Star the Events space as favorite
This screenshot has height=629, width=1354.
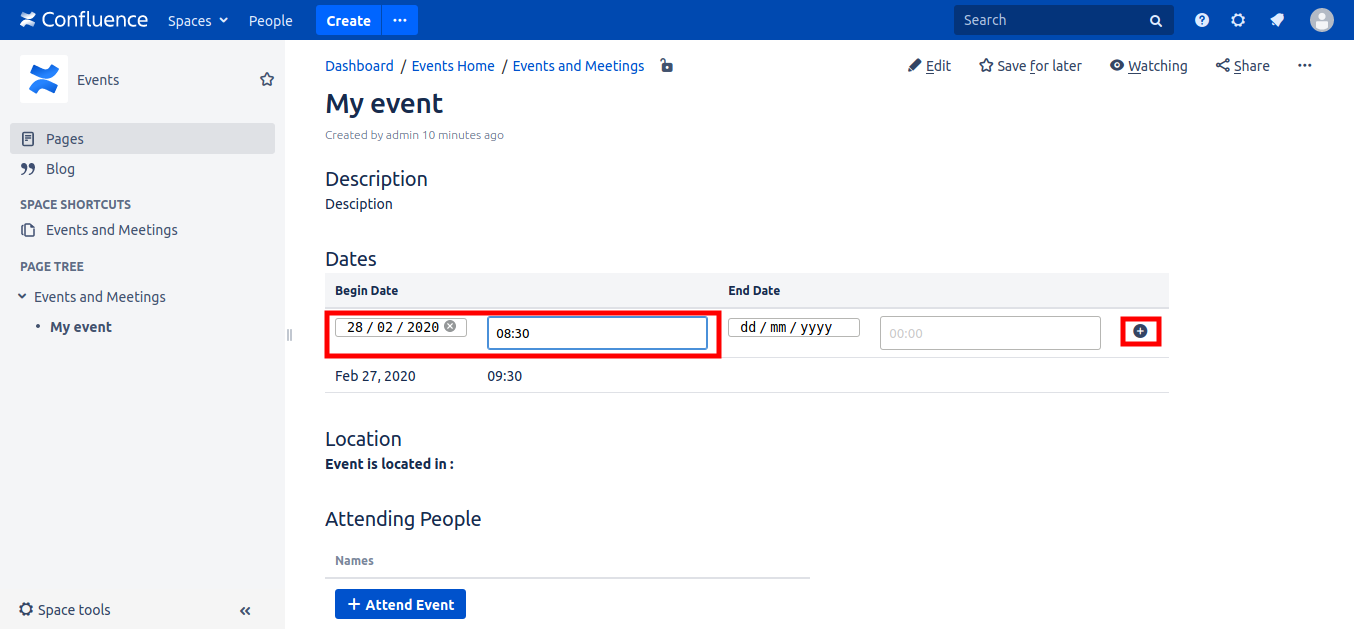point(267,79)
